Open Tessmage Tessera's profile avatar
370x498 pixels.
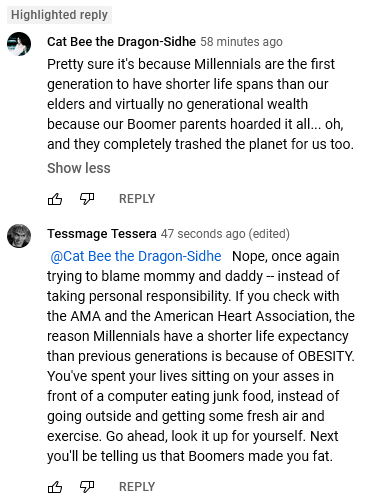pyautogui.click(x=19, y=236)
